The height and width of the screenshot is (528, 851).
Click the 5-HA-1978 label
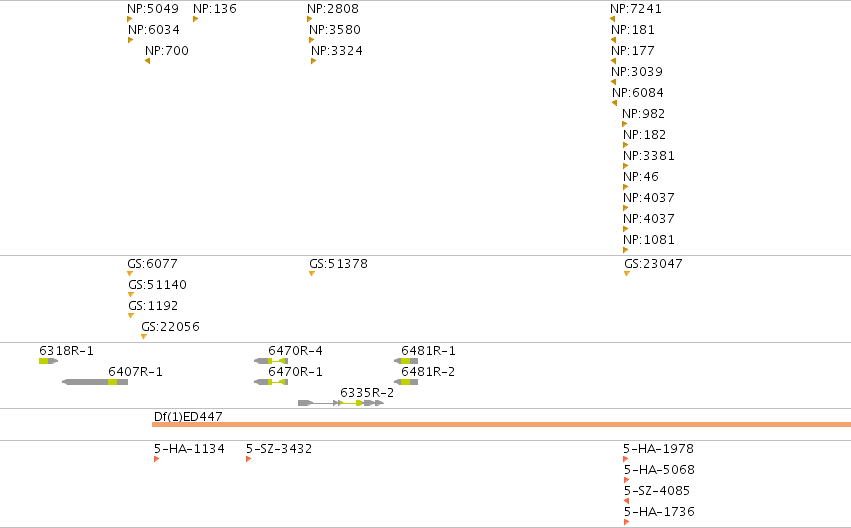click(x=658, y=449)
